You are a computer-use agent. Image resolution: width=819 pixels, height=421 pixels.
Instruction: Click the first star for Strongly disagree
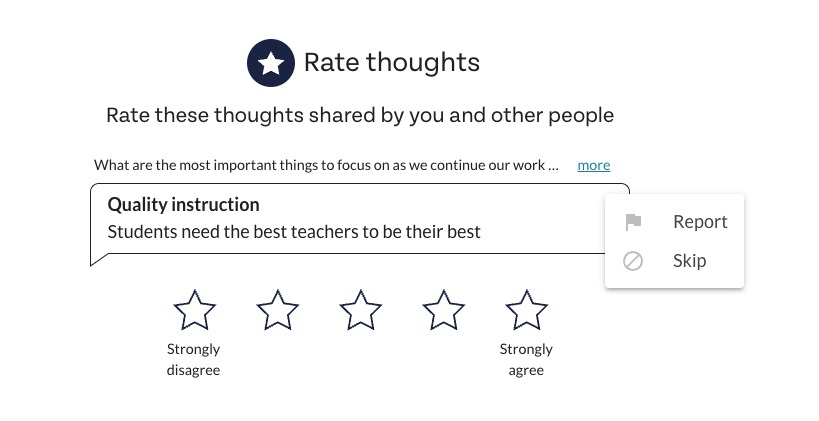point(194,310)
